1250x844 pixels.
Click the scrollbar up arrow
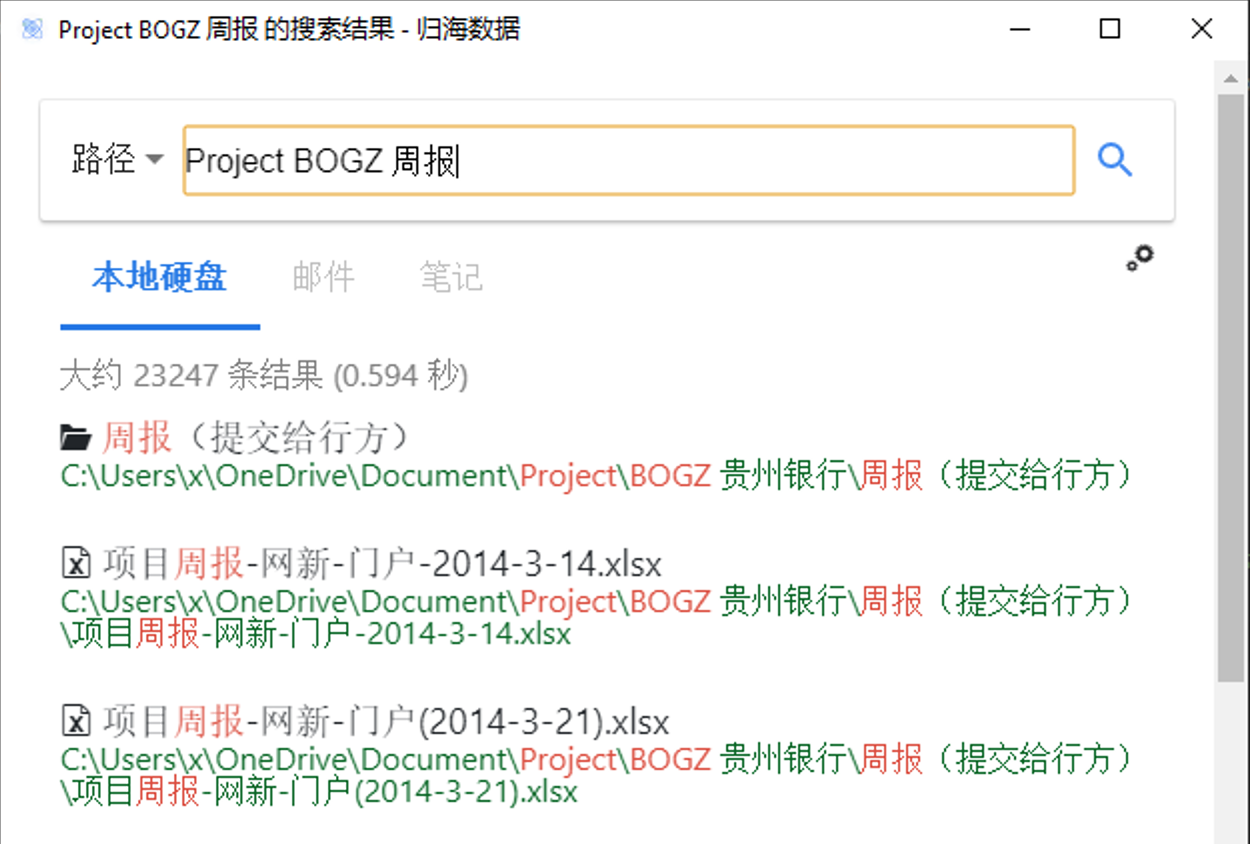coord(1229,76)
